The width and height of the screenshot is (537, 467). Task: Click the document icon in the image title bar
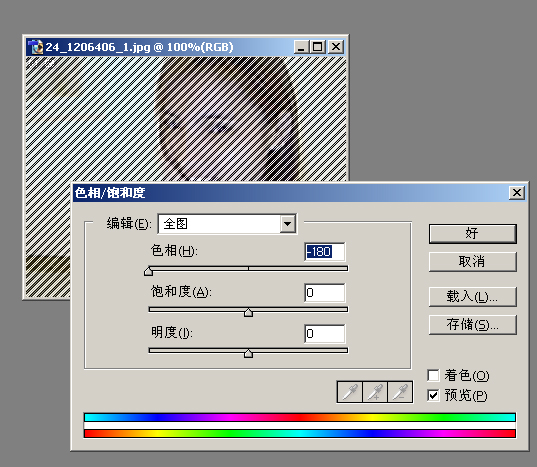point(36,47)
